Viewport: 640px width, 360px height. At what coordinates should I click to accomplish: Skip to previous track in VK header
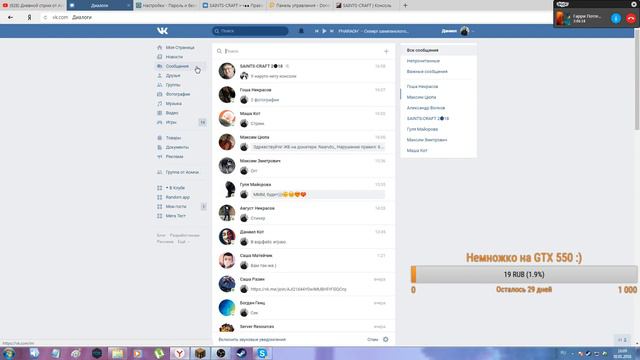point(316,31)
